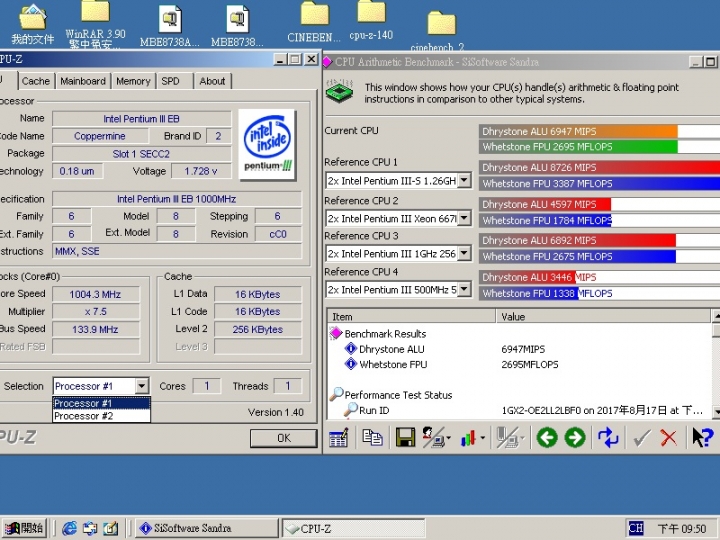Click the Sandra copy results icon
This screenshot has height=540, width=720.
pyautogui.click(x=372, y=437)
